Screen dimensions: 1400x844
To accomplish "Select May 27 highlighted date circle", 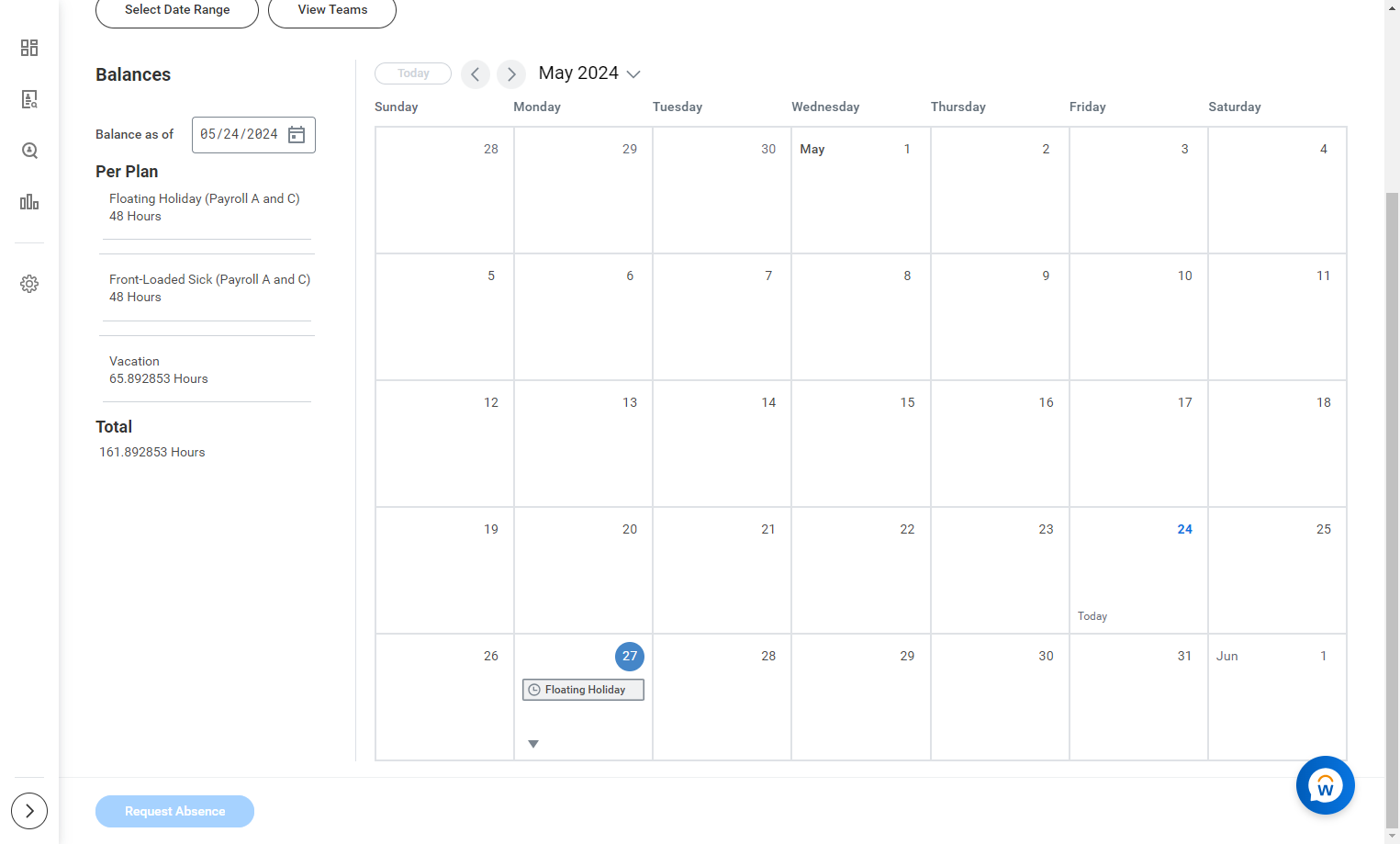I will coord(630,657).
